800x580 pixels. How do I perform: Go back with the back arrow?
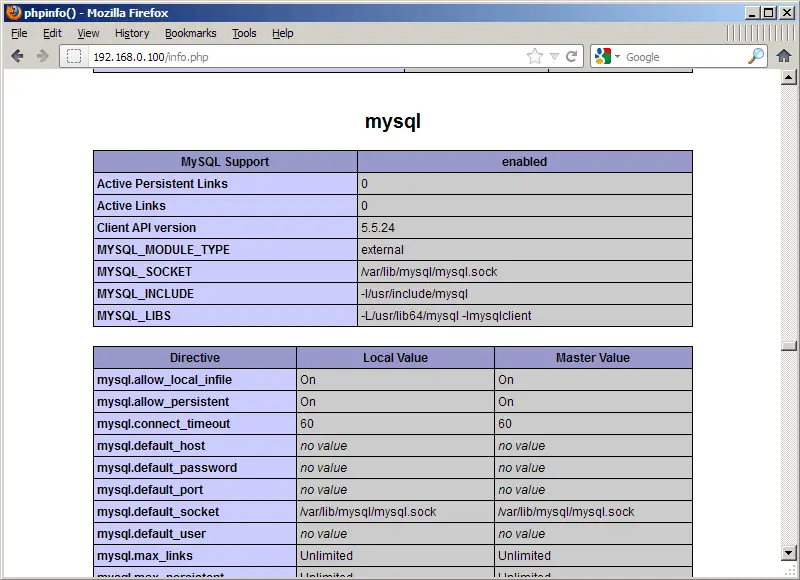(x=17, y=56)
